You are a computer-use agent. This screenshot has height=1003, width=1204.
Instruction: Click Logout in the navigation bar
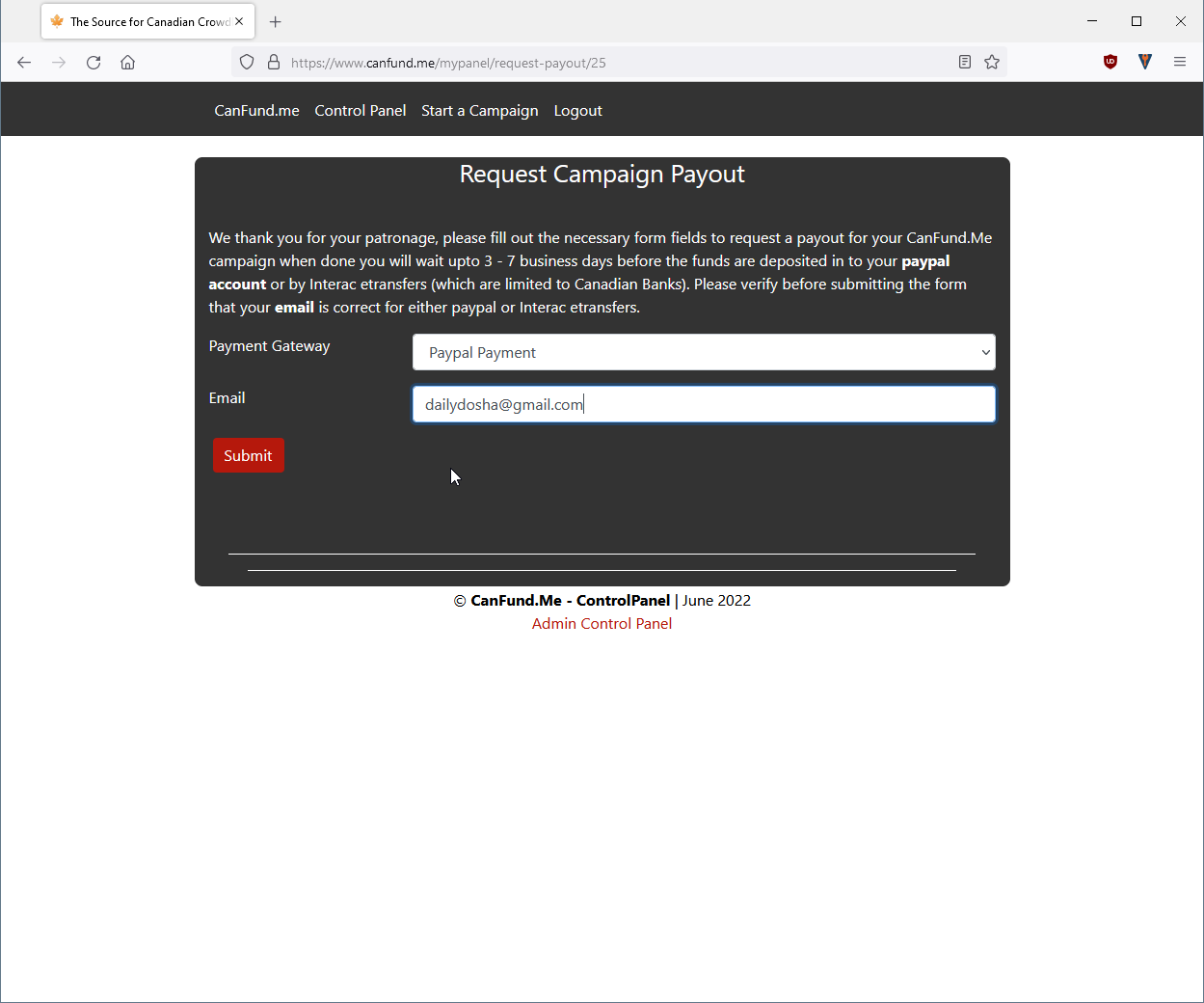(x=578, y=111)
